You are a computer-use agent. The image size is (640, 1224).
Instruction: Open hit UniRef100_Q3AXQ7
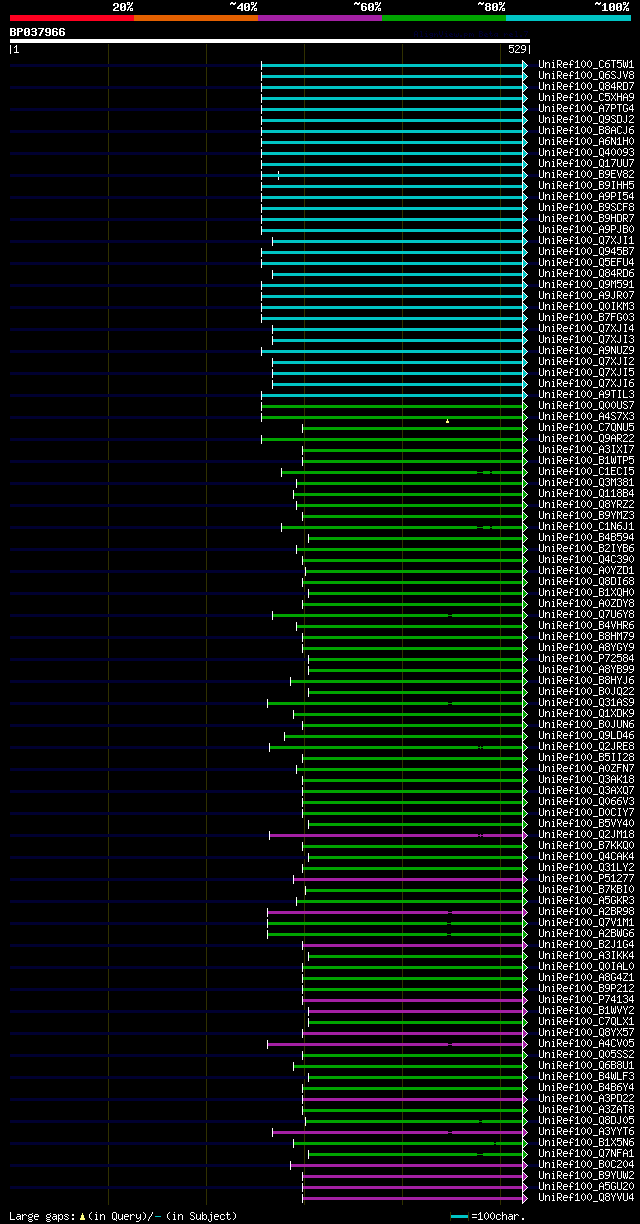(586, 790)
